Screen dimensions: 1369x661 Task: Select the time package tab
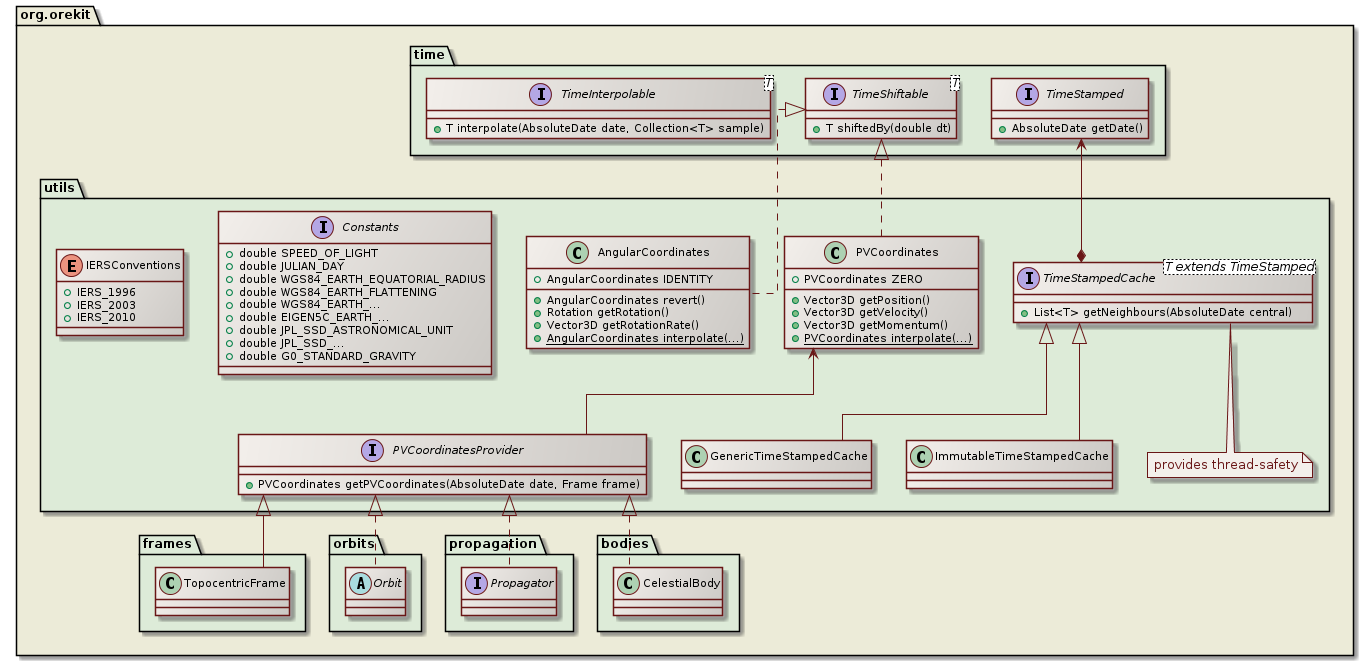pyautogui.click(x=431, y=53)
